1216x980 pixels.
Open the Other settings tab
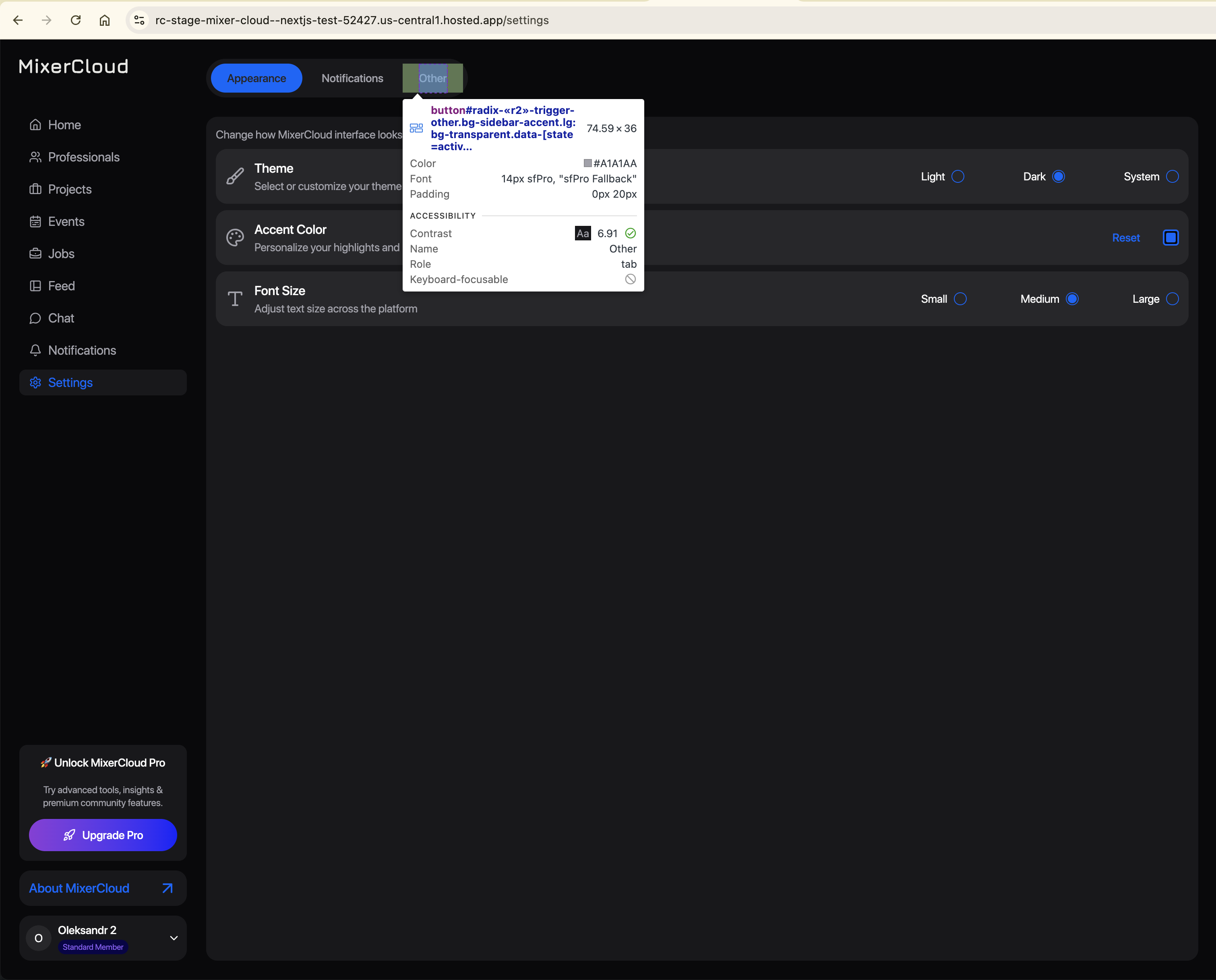point(432,79)
